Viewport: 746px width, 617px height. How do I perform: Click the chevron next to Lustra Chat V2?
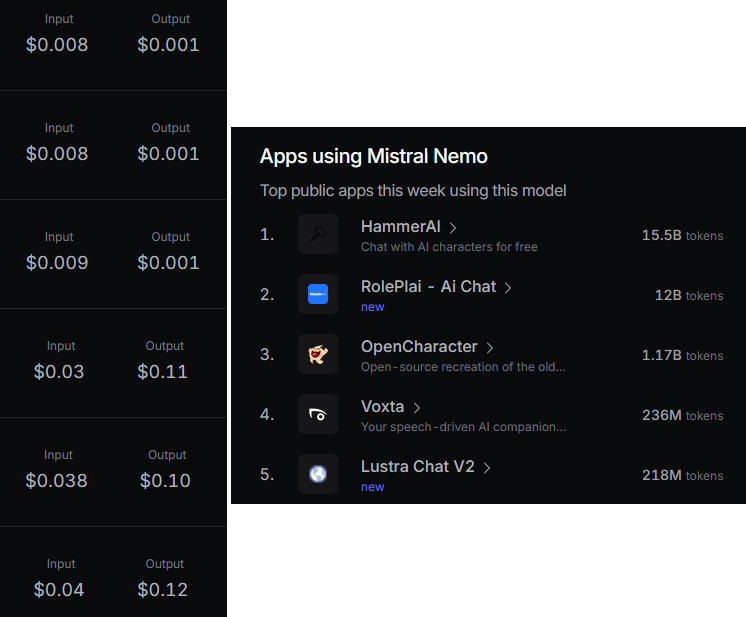coord(487,468)
